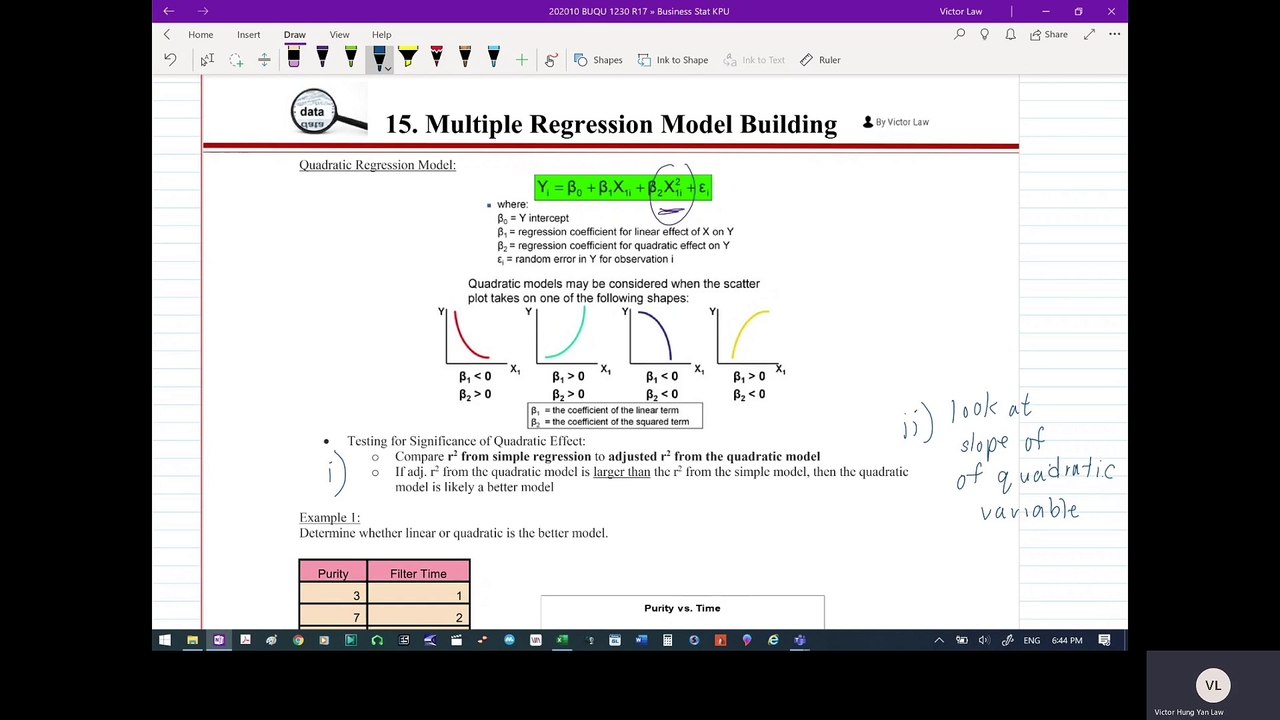The image size is (1280, 720).
Task: Click the 'By Victor Law' author label
Action: point(896,122)
